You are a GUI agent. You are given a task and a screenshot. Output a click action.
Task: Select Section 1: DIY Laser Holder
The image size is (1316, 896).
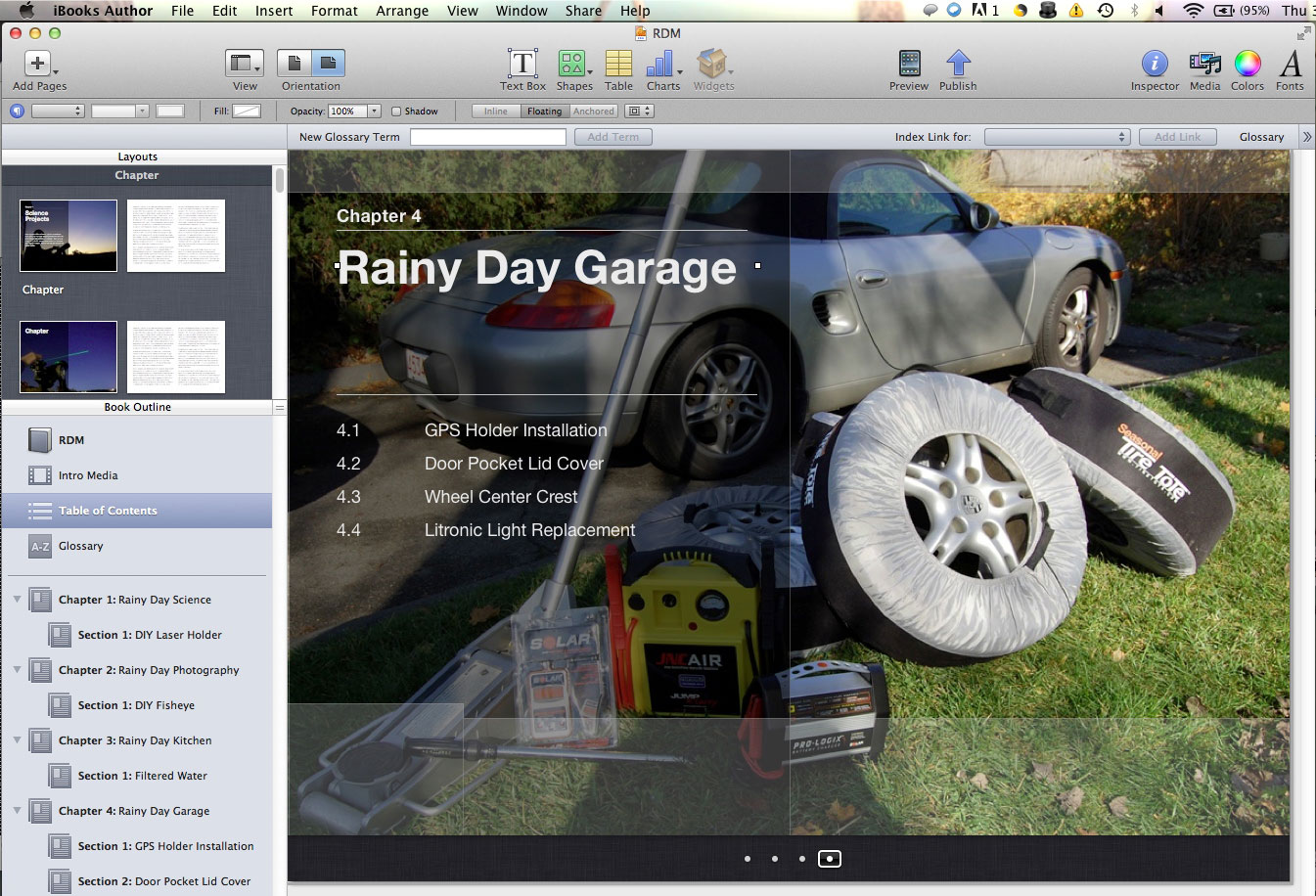coord(150,635)
